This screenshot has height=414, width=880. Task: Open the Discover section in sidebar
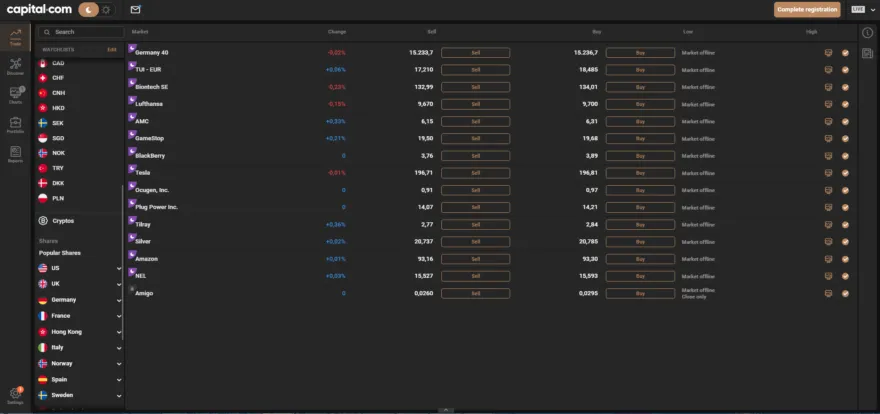(15, 66)
